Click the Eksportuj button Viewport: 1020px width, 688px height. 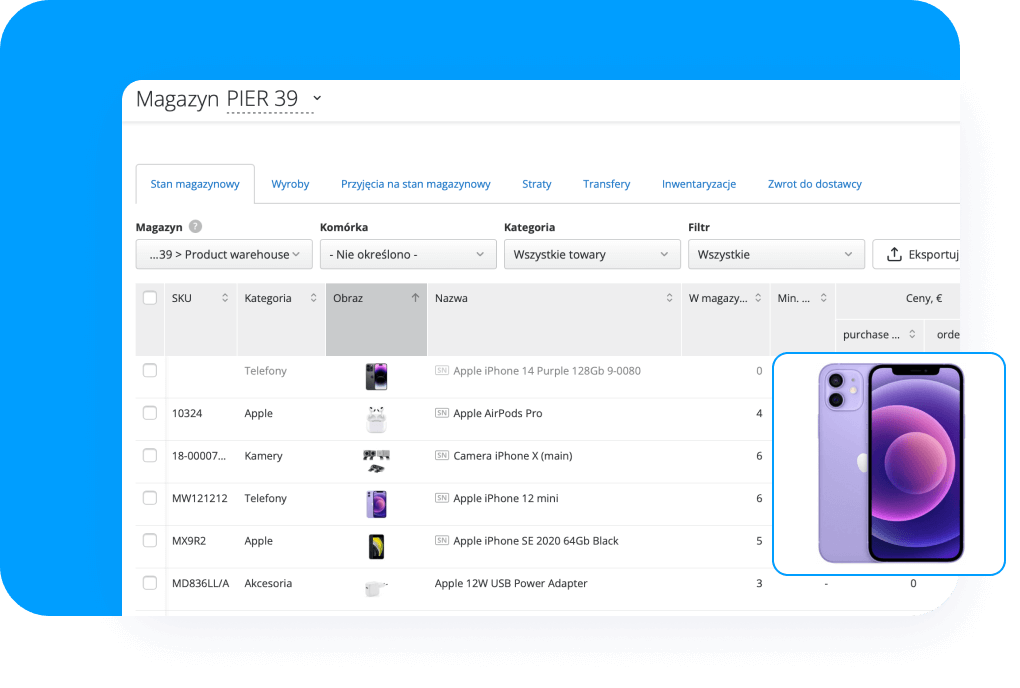click(x=918, y=255)
